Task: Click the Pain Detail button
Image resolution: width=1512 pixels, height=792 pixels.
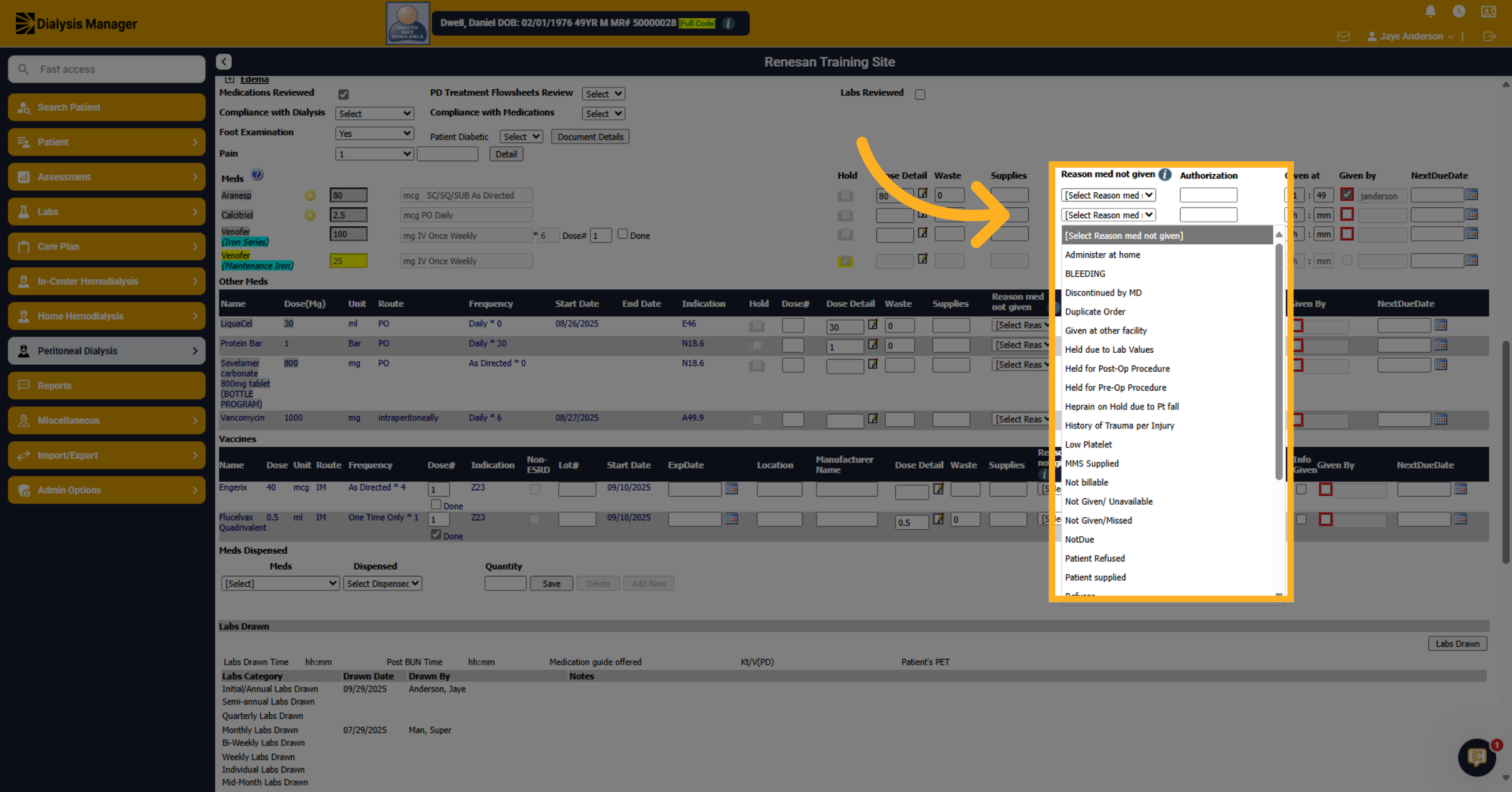Action: pos(506,154)
